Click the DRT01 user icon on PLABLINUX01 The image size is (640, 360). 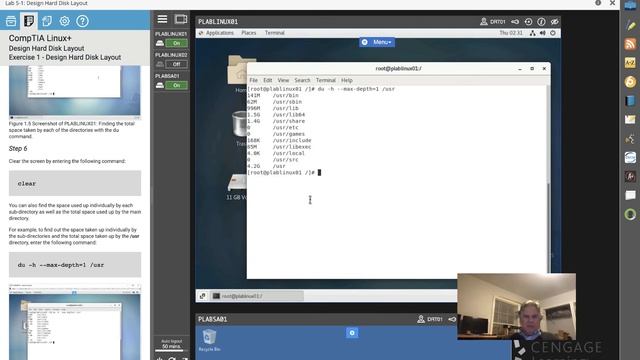(484, 22)
